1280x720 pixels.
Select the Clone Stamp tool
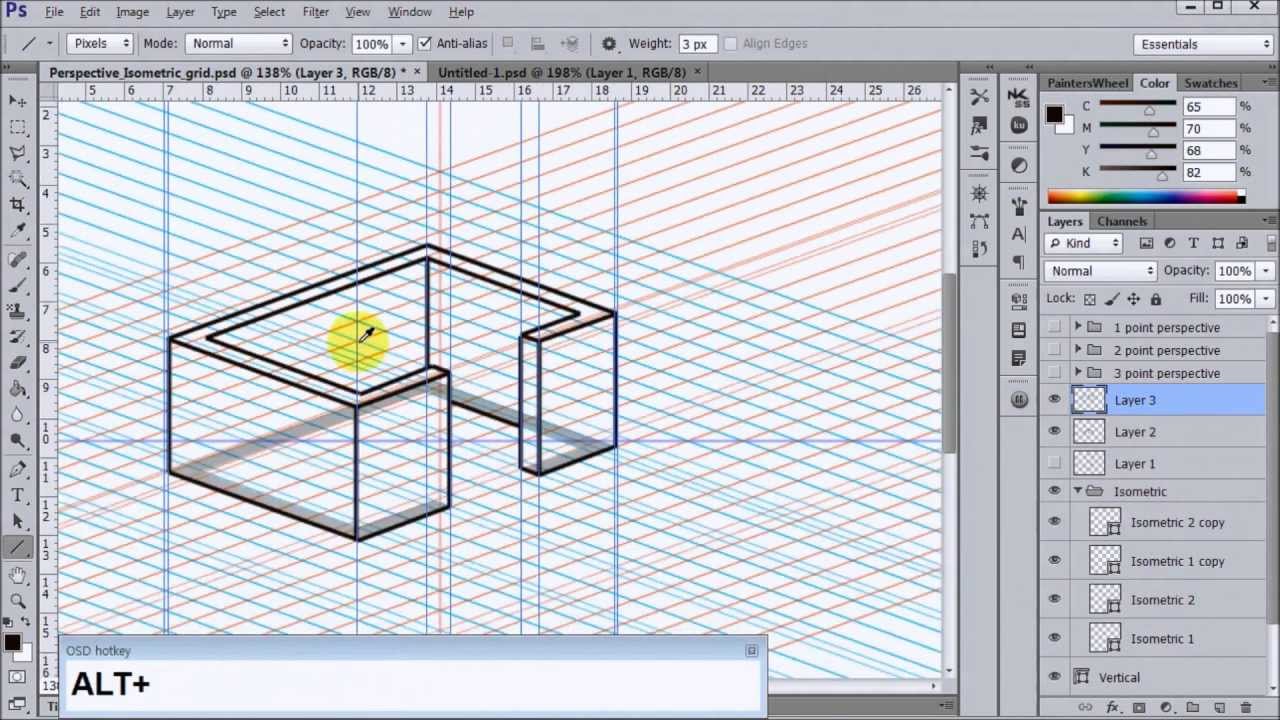point(18,311)
